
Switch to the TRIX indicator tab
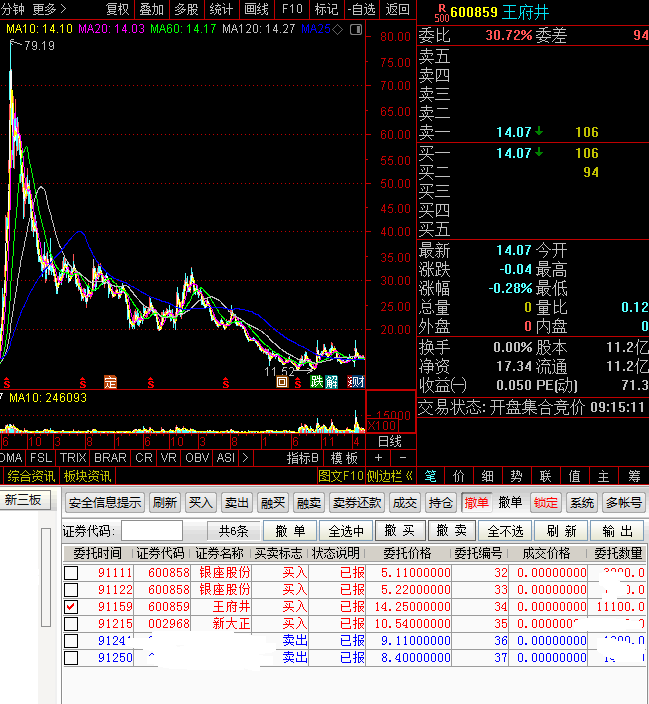coord(73,458)
